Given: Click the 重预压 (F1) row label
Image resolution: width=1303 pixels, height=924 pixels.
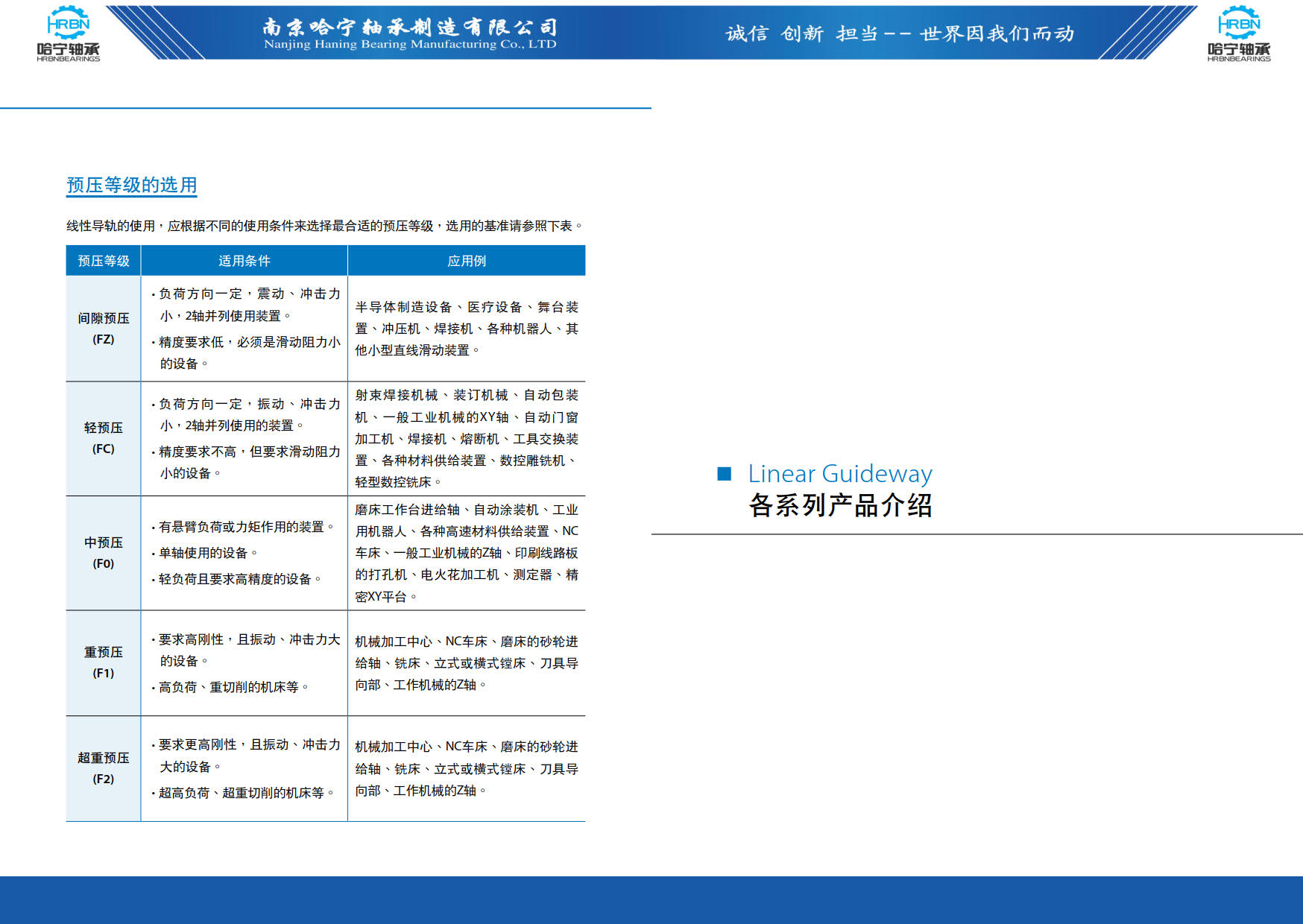Looking at the screenshot, I should point(104,662).
